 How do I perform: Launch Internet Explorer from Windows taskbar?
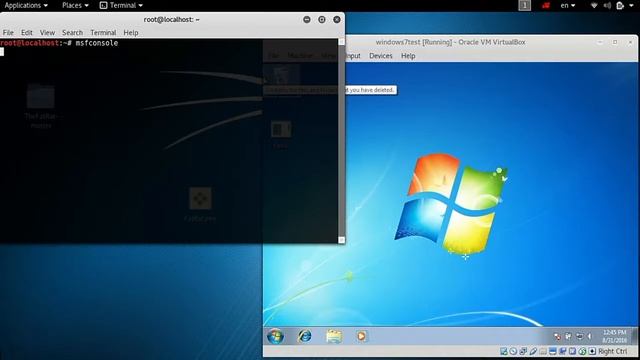(304, 336)
